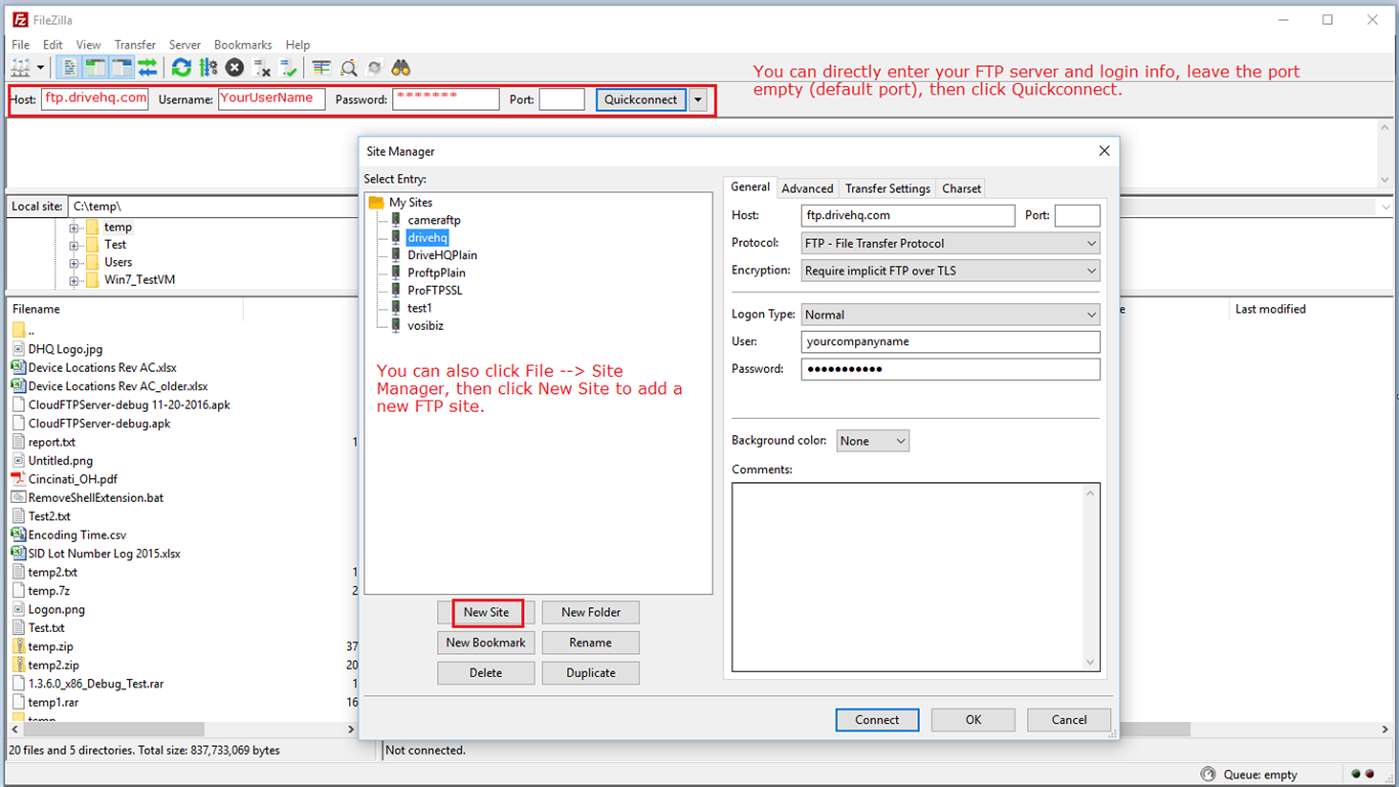Viewport: 1399px width, 787px height.
Task: Click the Connect button in Site Manager
Action: point(877,720)
